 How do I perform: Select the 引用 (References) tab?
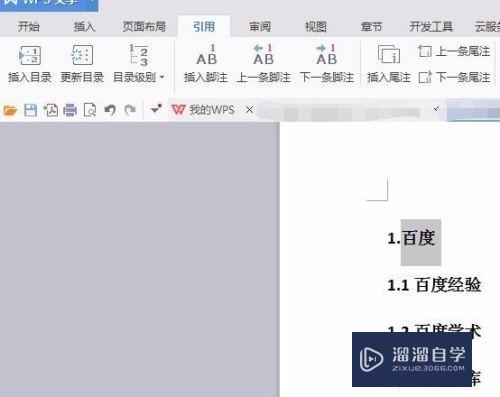[204, 26]
